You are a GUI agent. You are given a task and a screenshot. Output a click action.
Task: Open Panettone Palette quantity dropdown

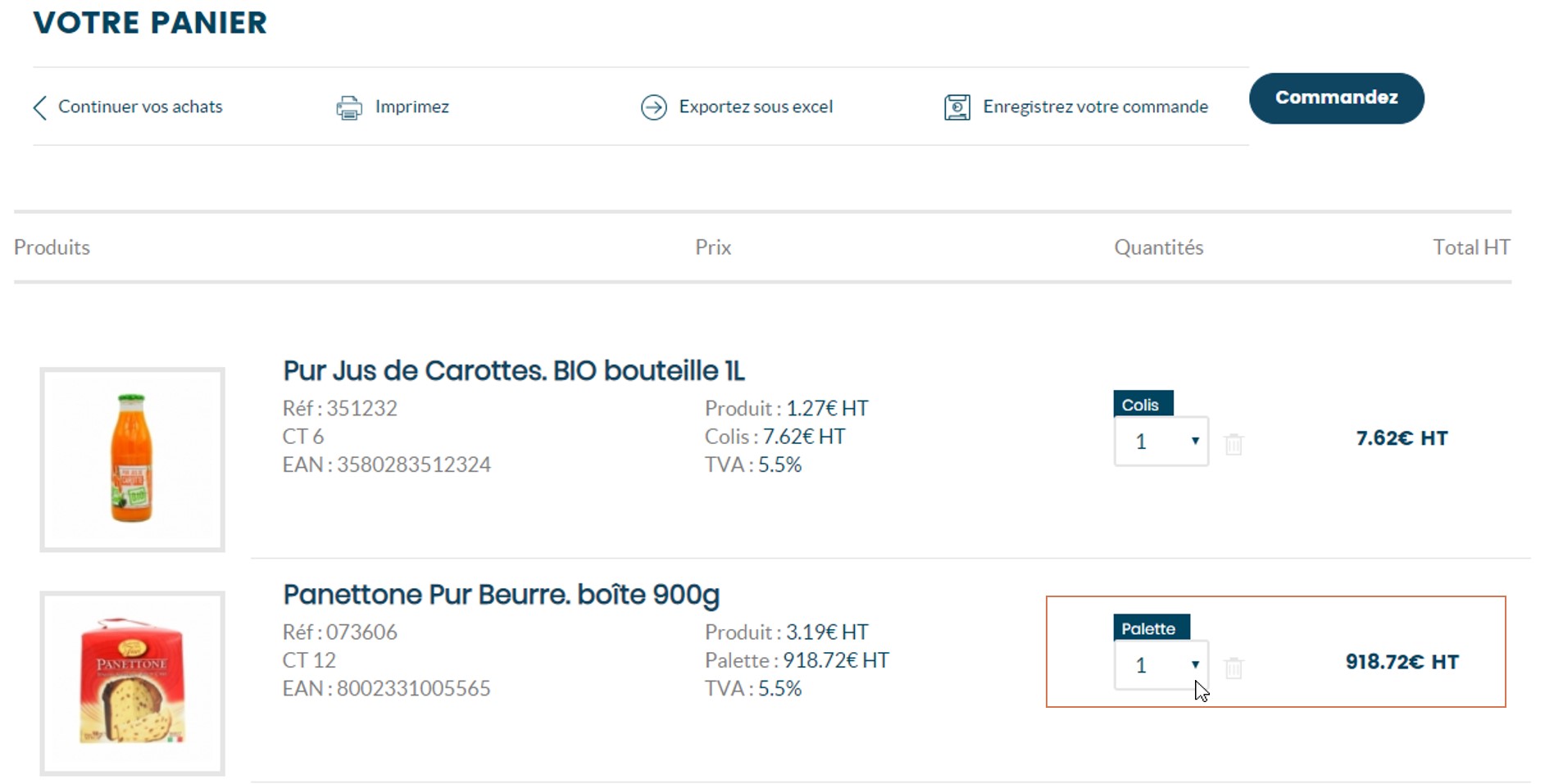1161,665
